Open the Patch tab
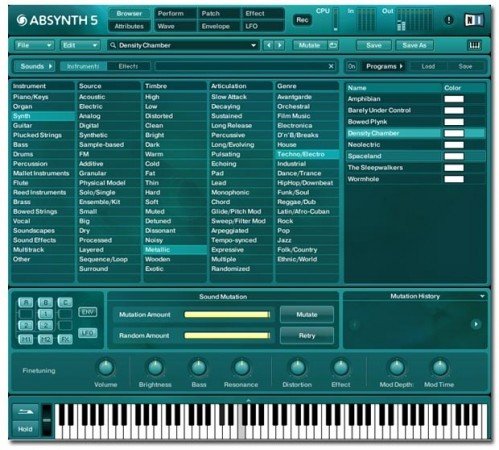 tap(219, 14)
